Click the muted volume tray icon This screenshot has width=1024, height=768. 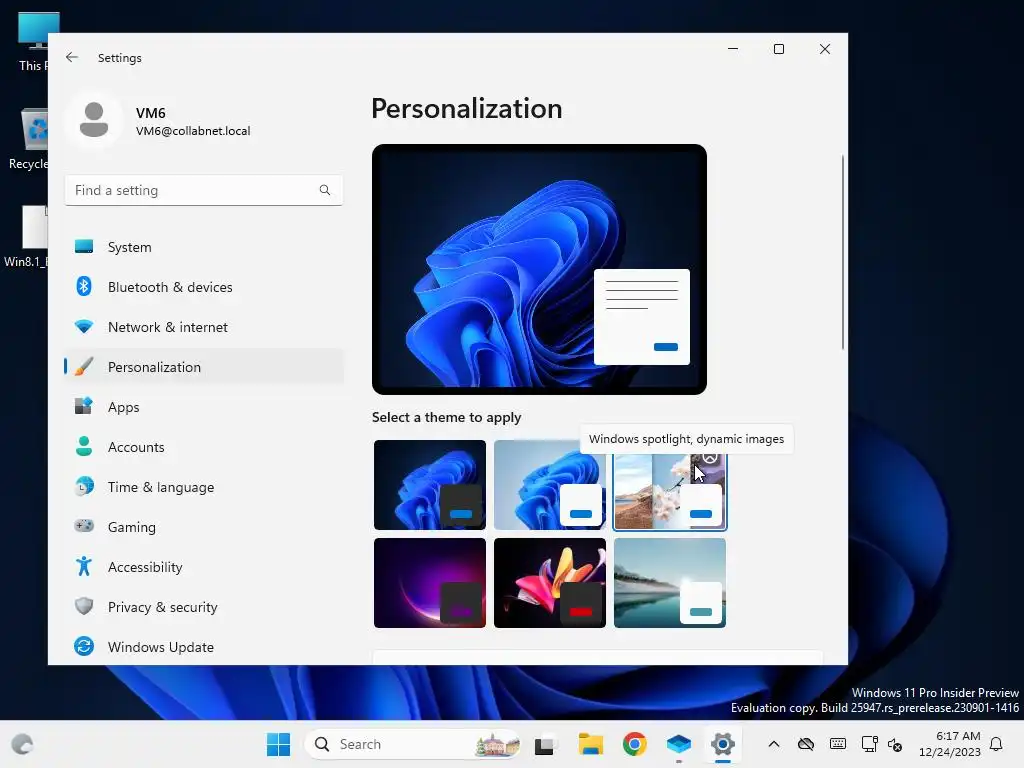point(895,744)
